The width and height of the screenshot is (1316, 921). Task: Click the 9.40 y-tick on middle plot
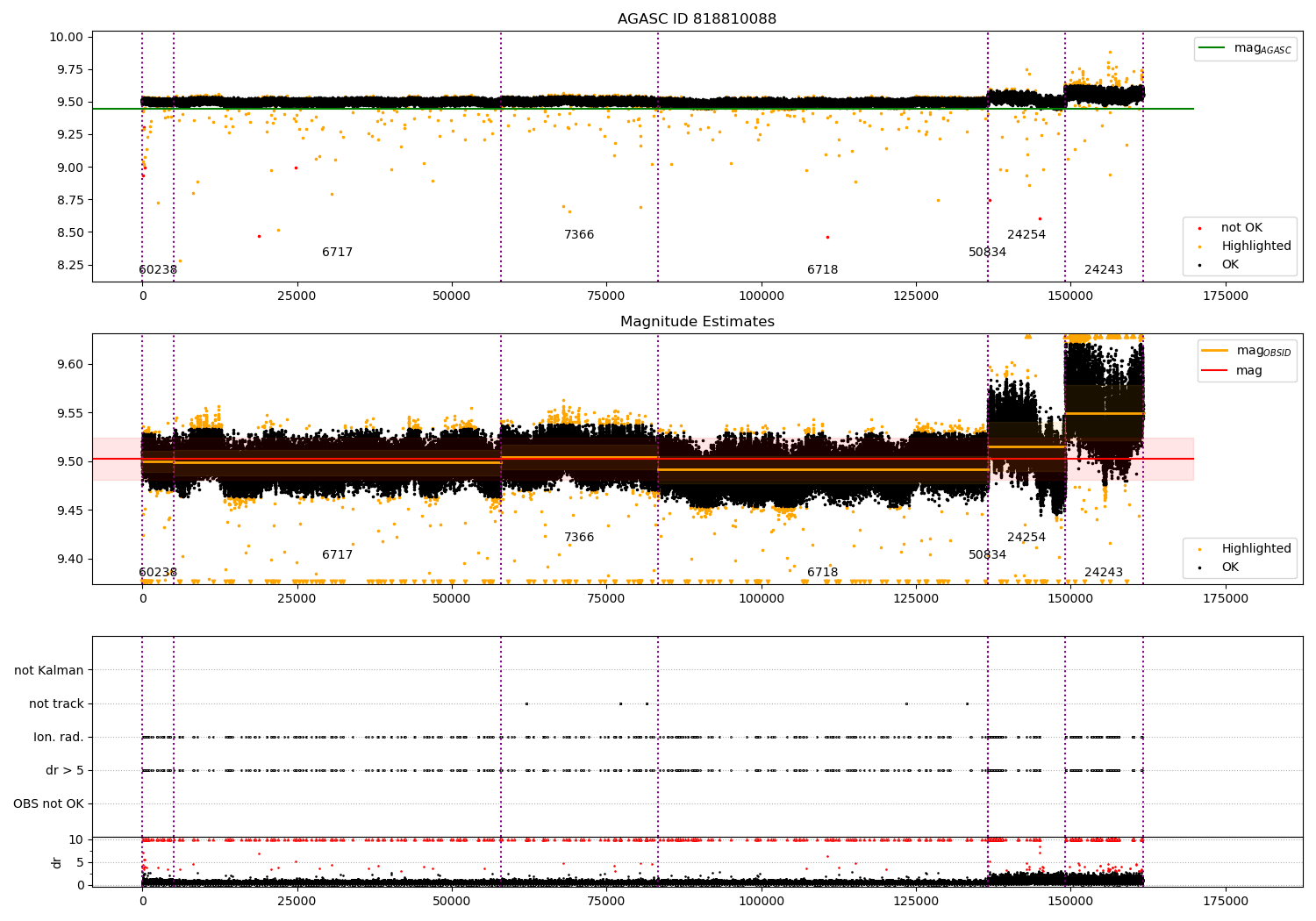tap(69, 559)
